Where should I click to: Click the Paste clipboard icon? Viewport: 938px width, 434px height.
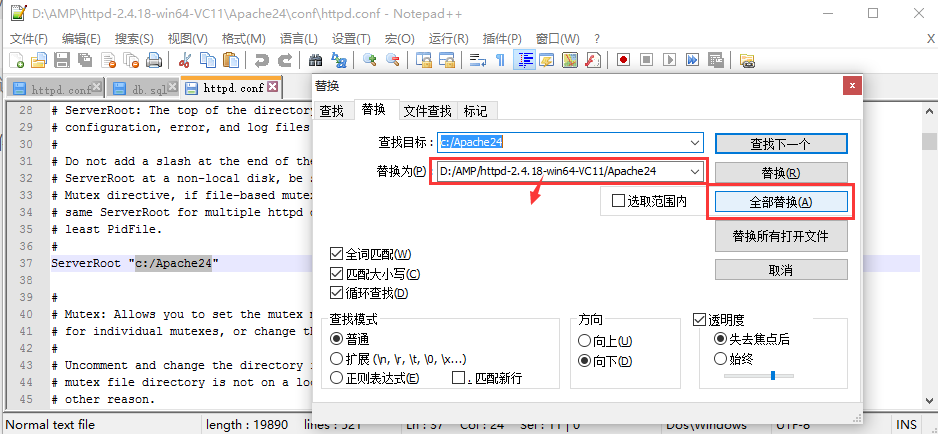(x=231, y=60)
